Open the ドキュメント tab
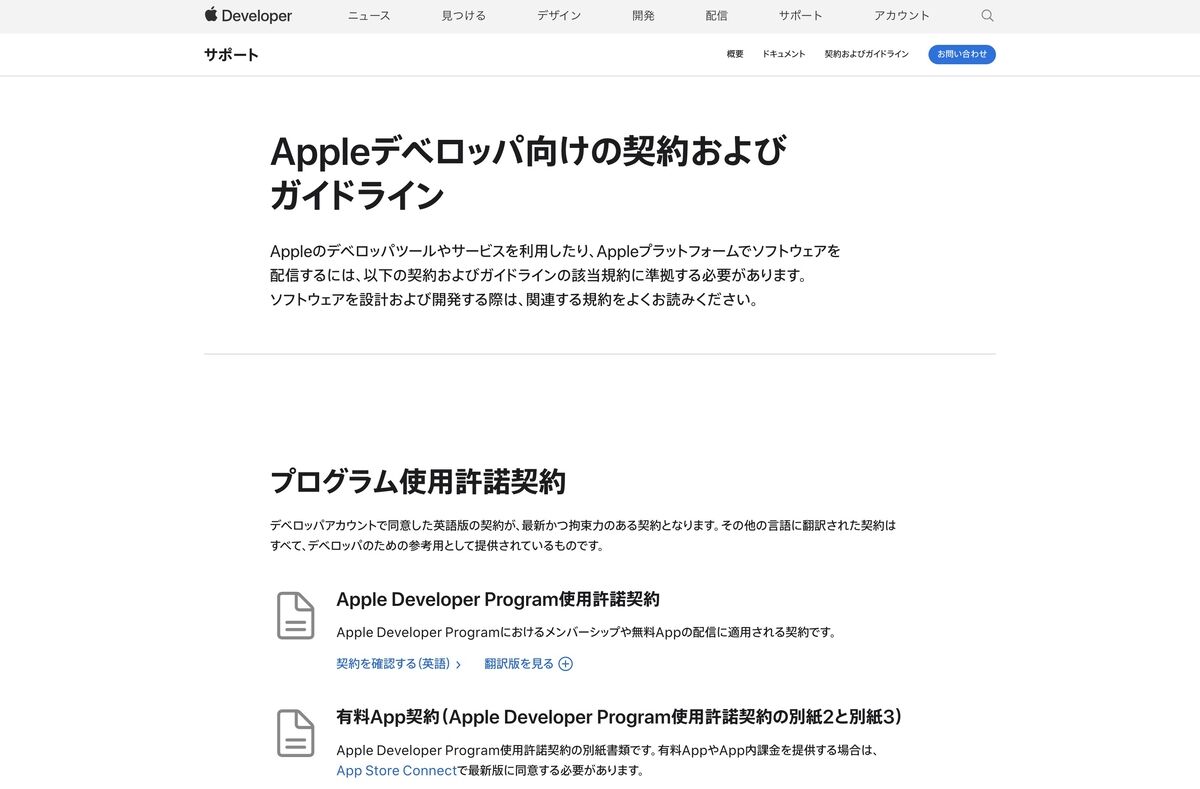The width and height of the screenshot is (1200, 789). [x=783, y=54]
